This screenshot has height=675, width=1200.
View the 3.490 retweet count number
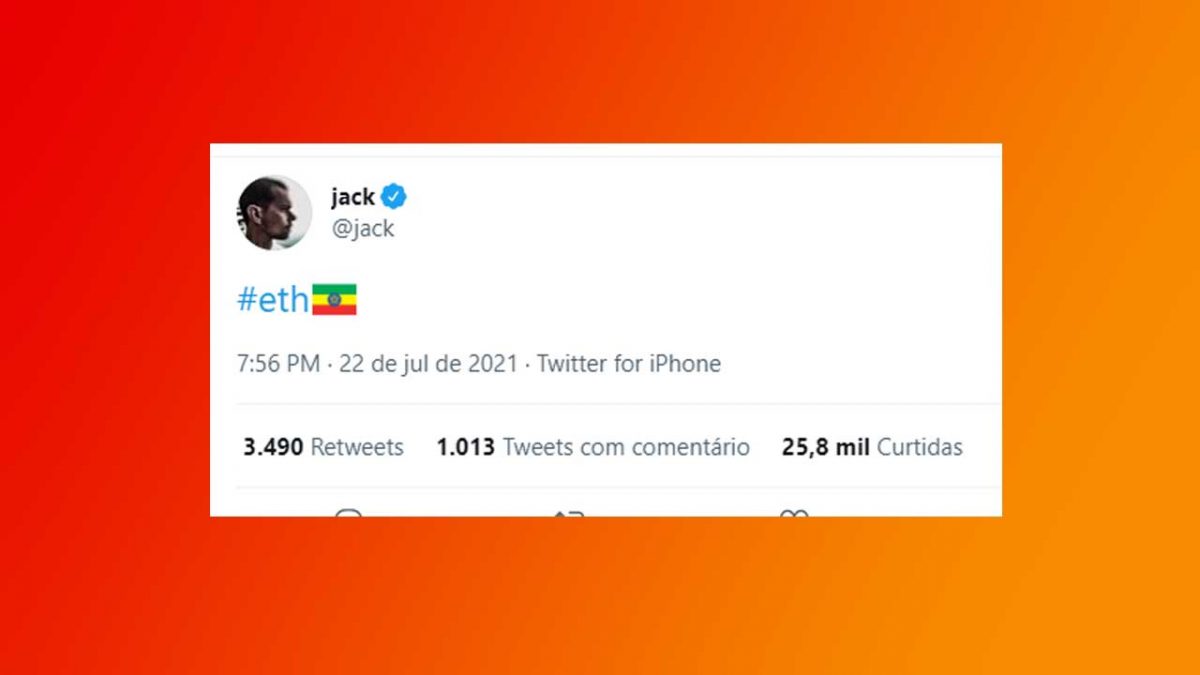tap(273, 447)
